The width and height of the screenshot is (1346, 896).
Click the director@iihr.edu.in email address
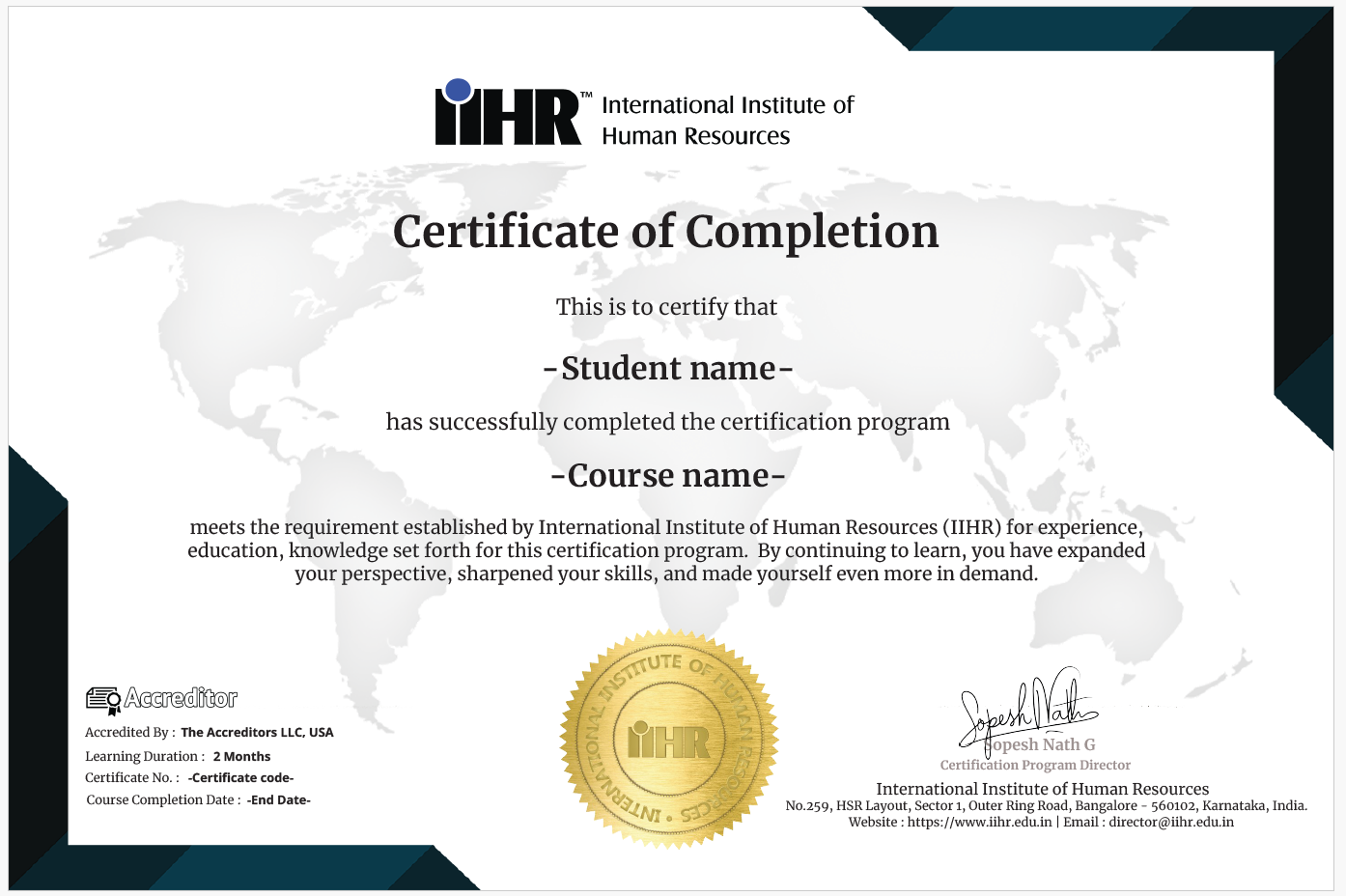click(1170, 823)
